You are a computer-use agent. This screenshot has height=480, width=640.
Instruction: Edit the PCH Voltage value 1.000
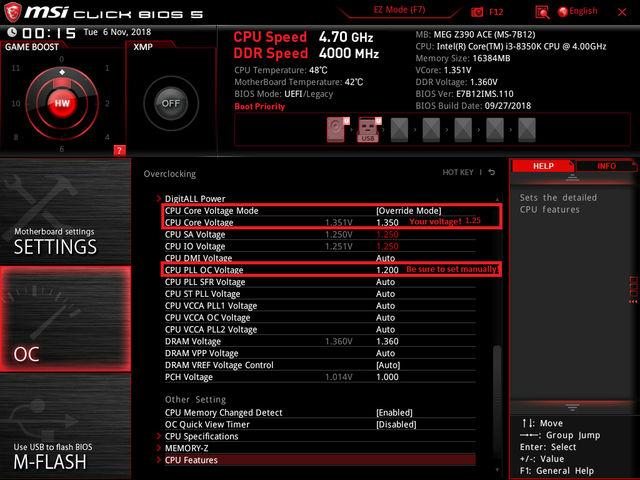(x=387, y=377)
